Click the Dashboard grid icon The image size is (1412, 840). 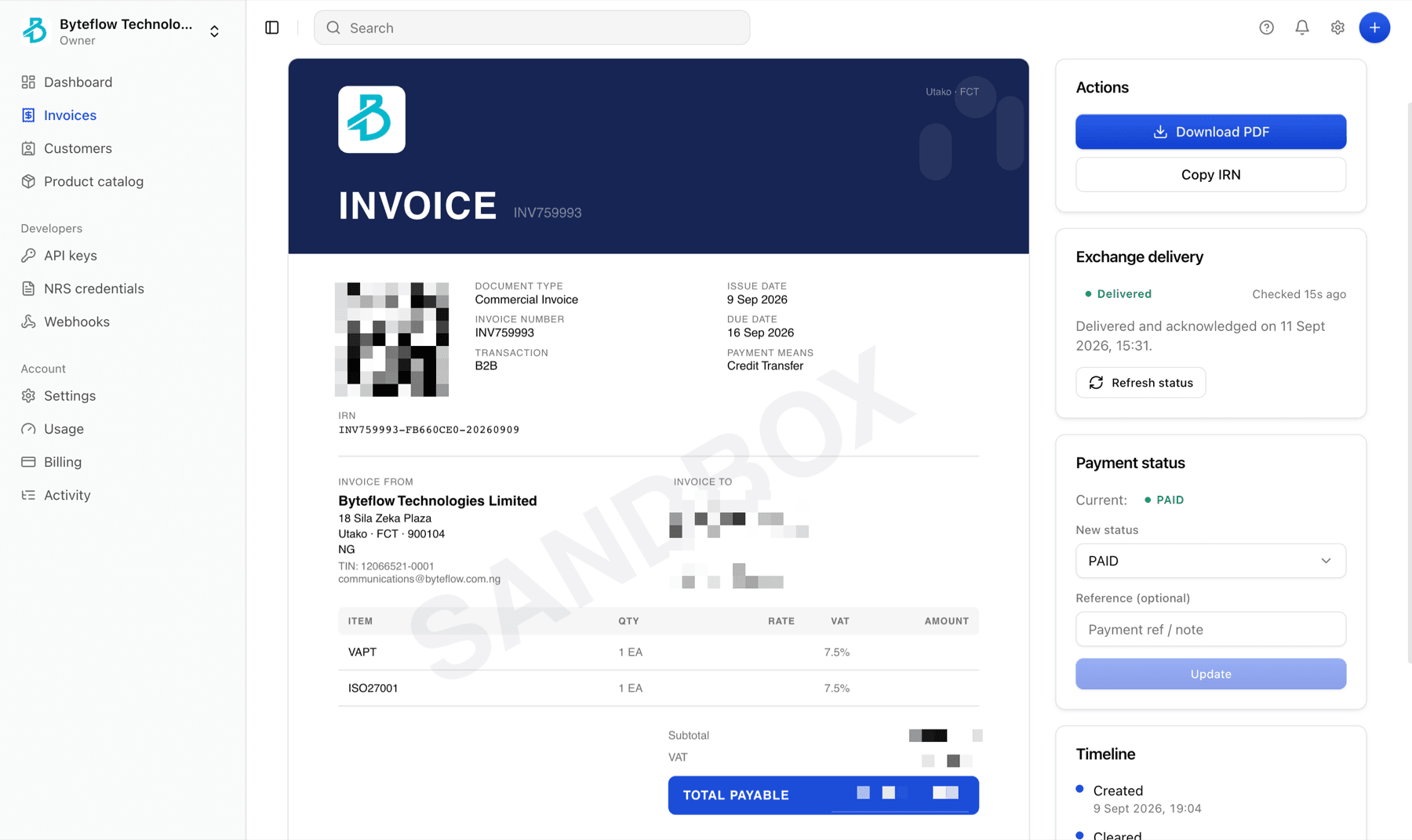(28, 82)
